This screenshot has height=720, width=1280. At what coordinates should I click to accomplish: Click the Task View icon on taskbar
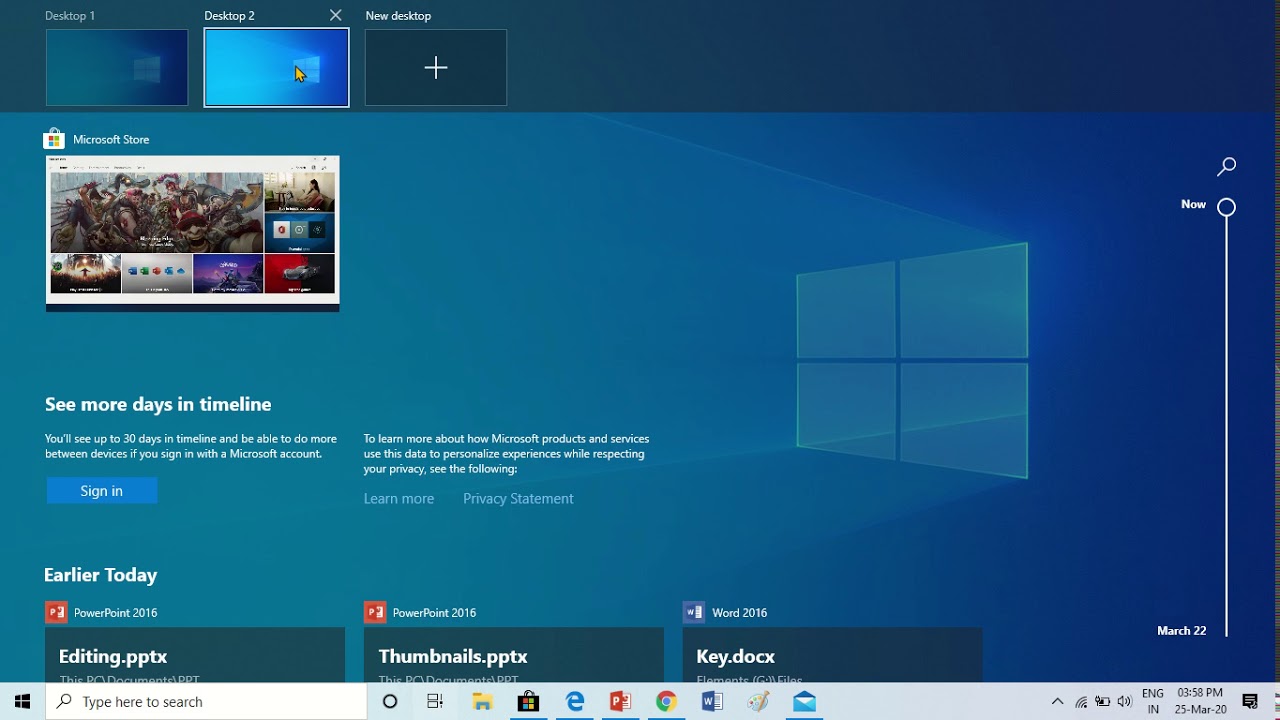[435, 702]
